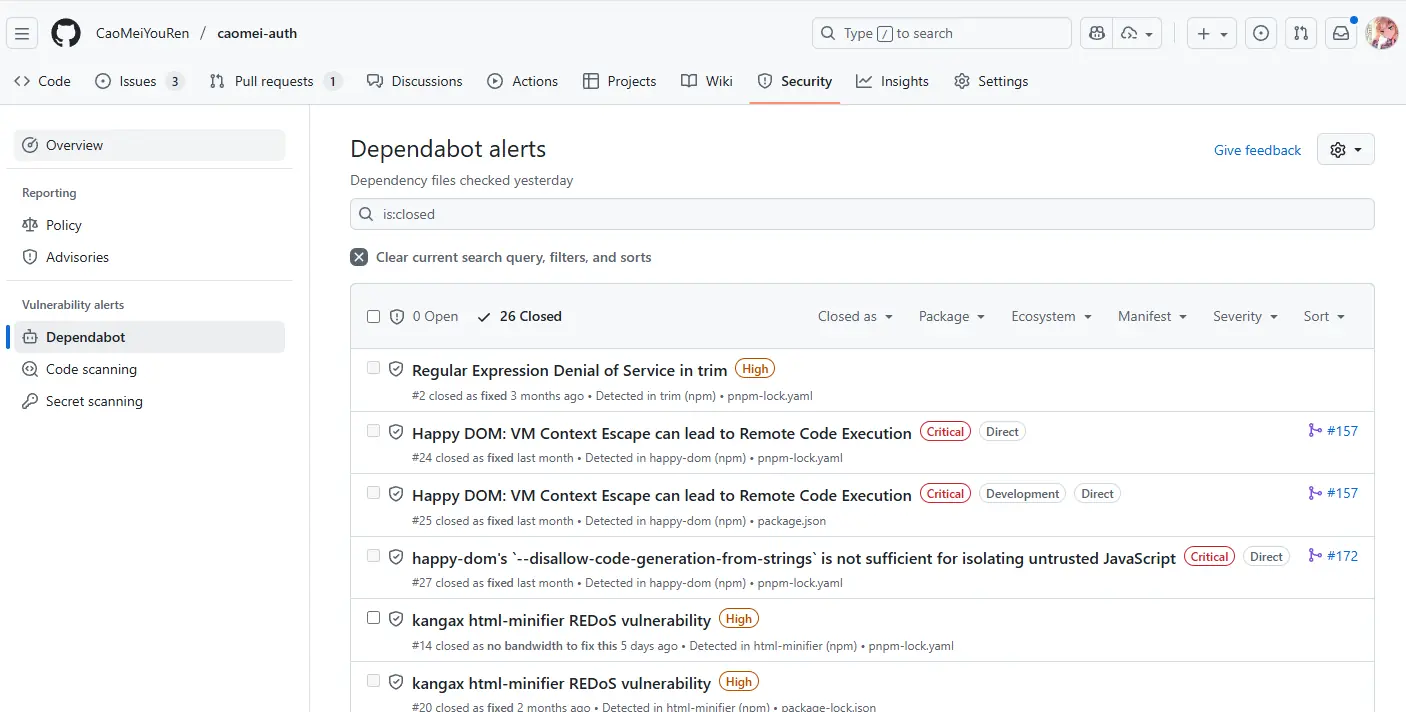
Task: Expand the Sort dropdown
Action: (1324, 316)
